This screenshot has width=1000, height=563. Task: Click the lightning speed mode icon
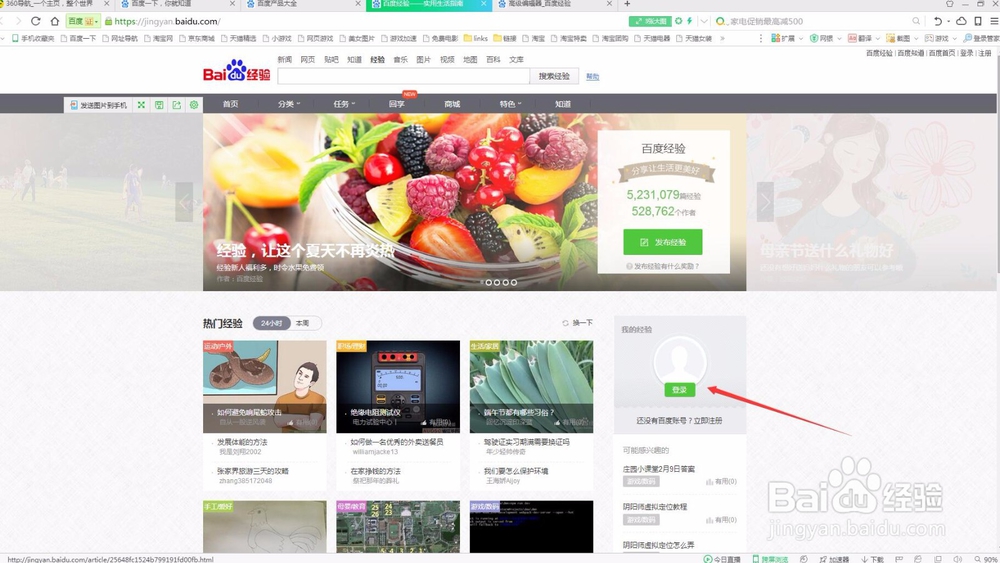[689, 21]
